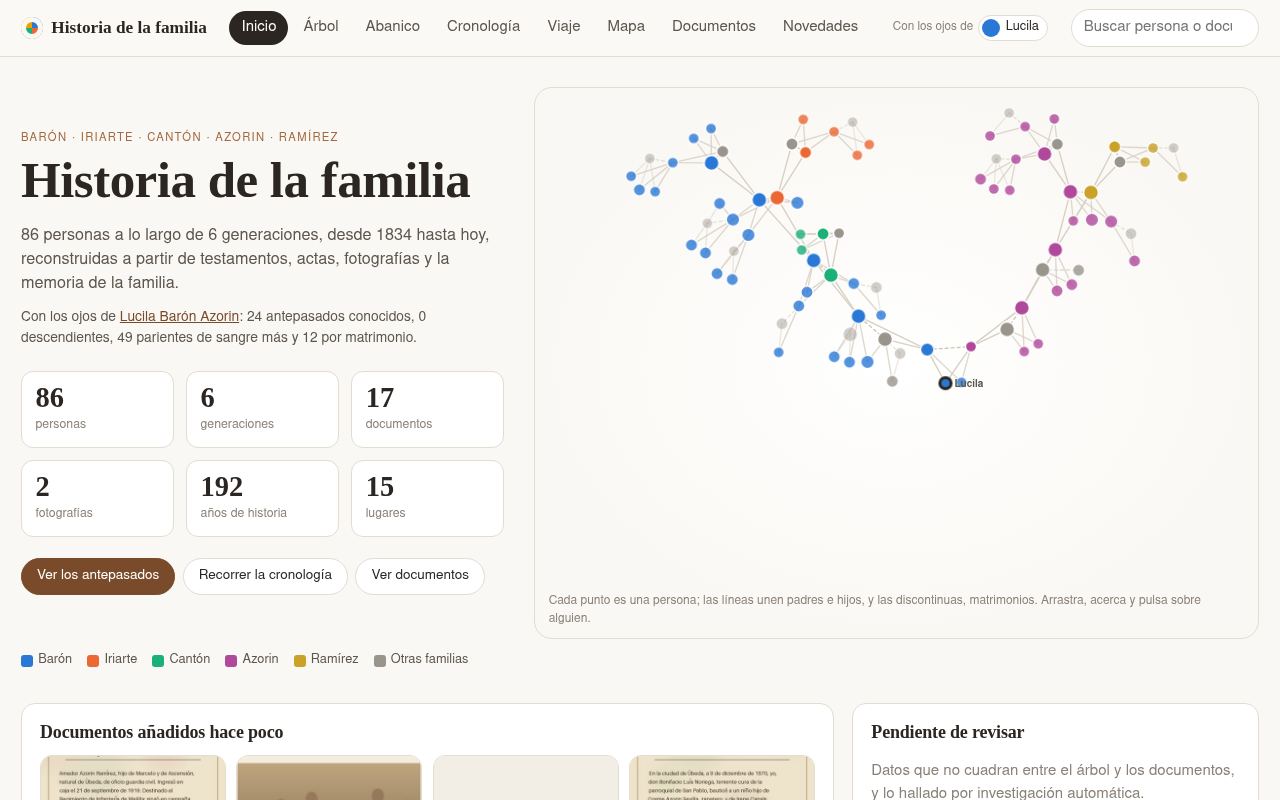Click the Iriarte orange legend swatch

(93, 661)
